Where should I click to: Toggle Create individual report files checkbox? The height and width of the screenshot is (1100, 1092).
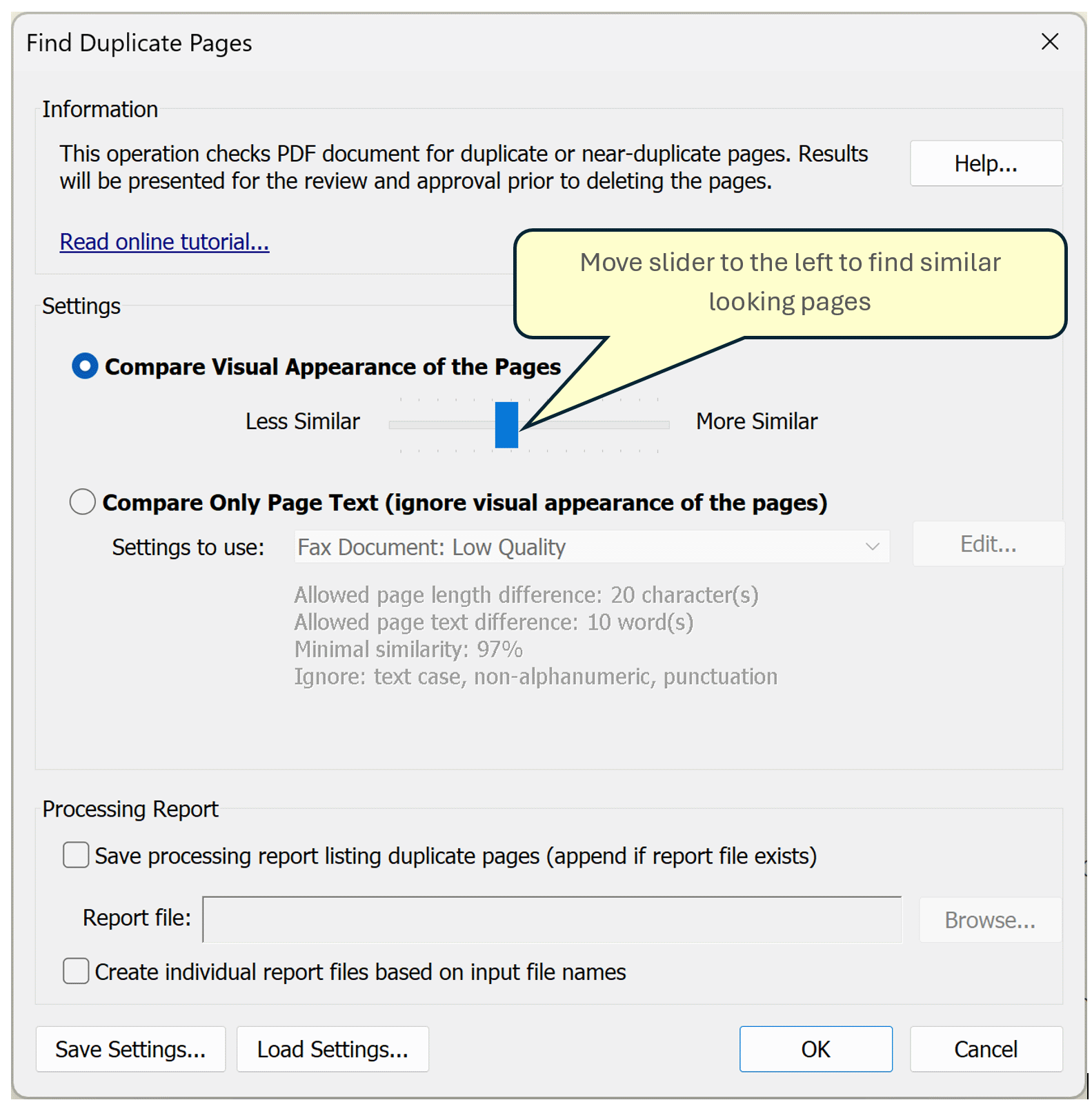(76, 971)
